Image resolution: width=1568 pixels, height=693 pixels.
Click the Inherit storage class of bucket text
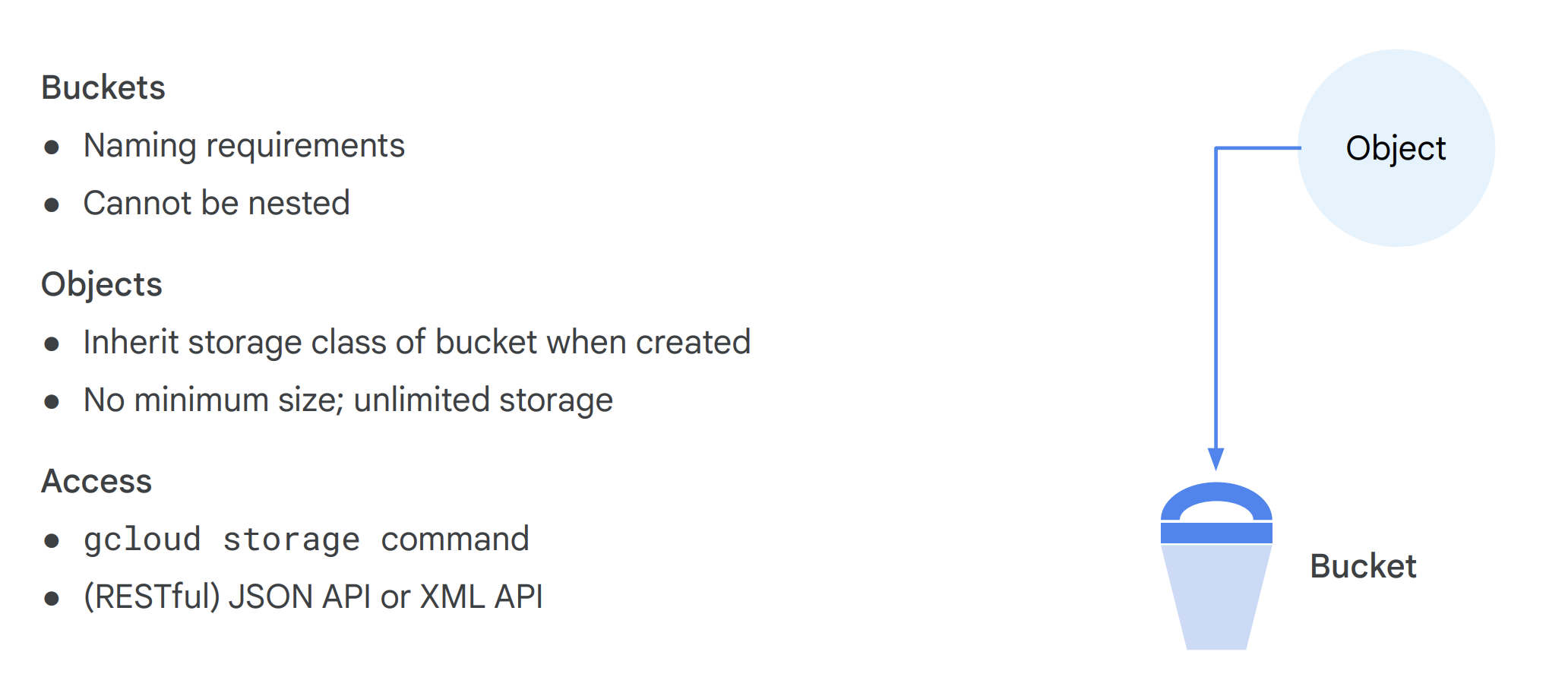[416, 342]
